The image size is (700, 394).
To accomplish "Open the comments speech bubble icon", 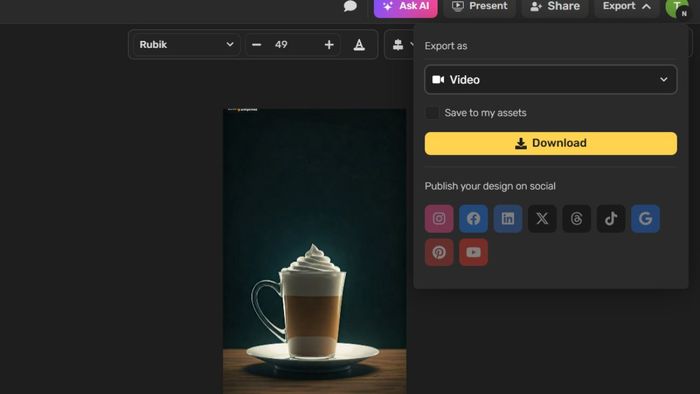I will point(350,6).
